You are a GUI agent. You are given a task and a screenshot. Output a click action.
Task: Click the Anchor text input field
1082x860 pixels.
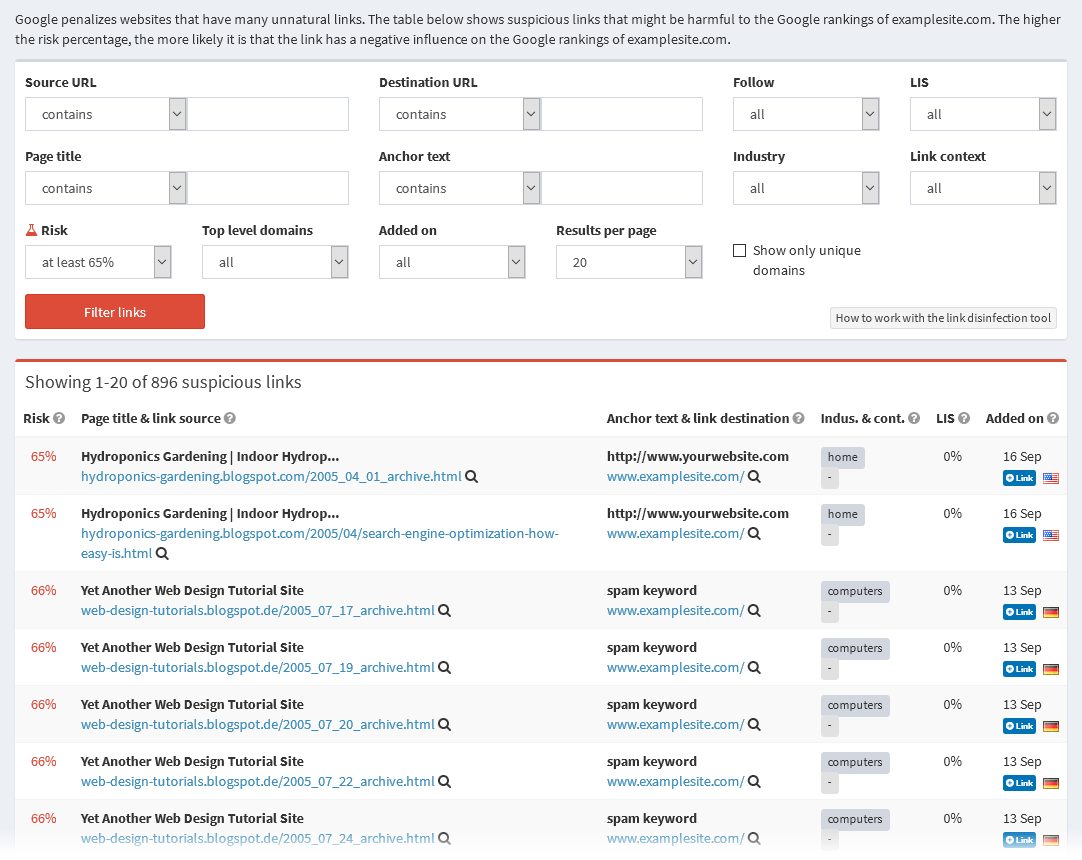click(x=621, y=188)
